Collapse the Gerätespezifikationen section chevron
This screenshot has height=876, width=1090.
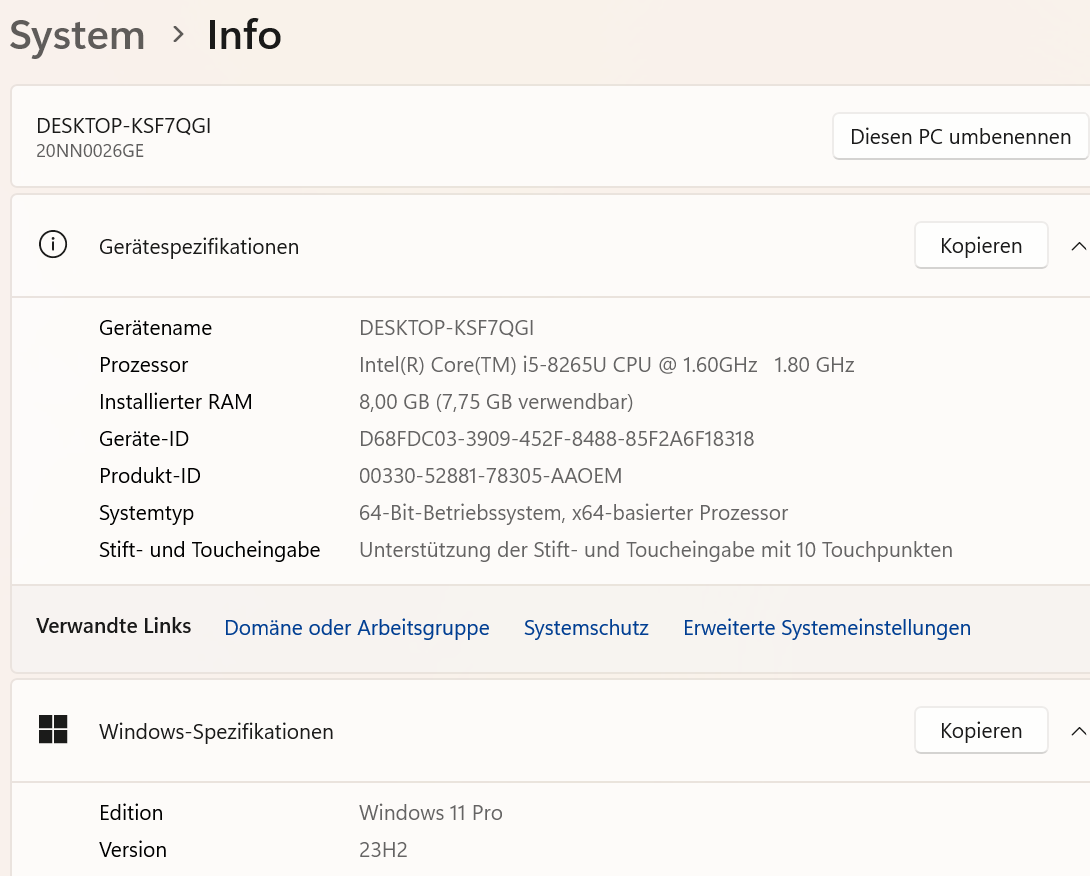(1078, 246)
